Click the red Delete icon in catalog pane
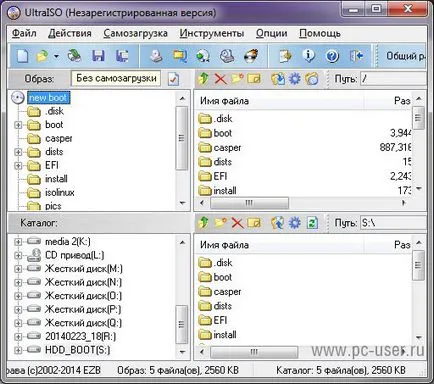Image resolution: width=434 pixels, height=384 pixels. pyautogui.click(x=237, y=223)
